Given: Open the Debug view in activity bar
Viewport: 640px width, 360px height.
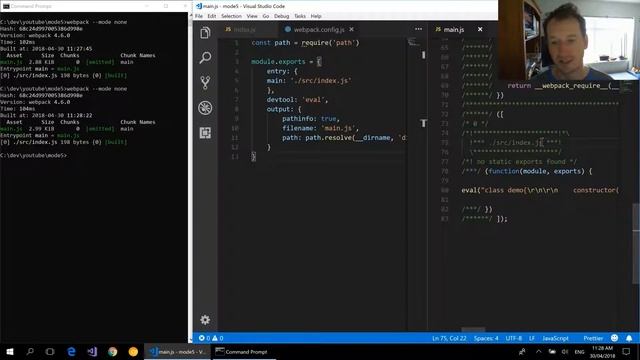Looking at the screenshot, I should click(x=205, y=108).
